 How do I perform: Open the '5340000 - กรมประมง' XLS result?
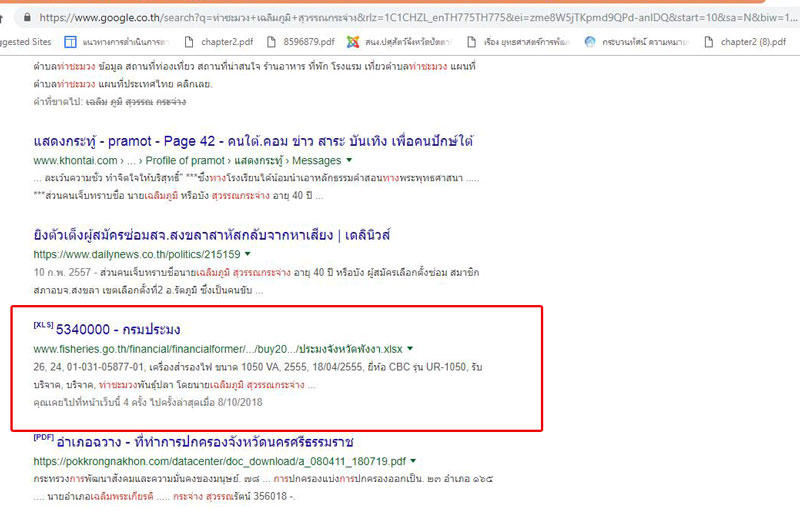118,329
